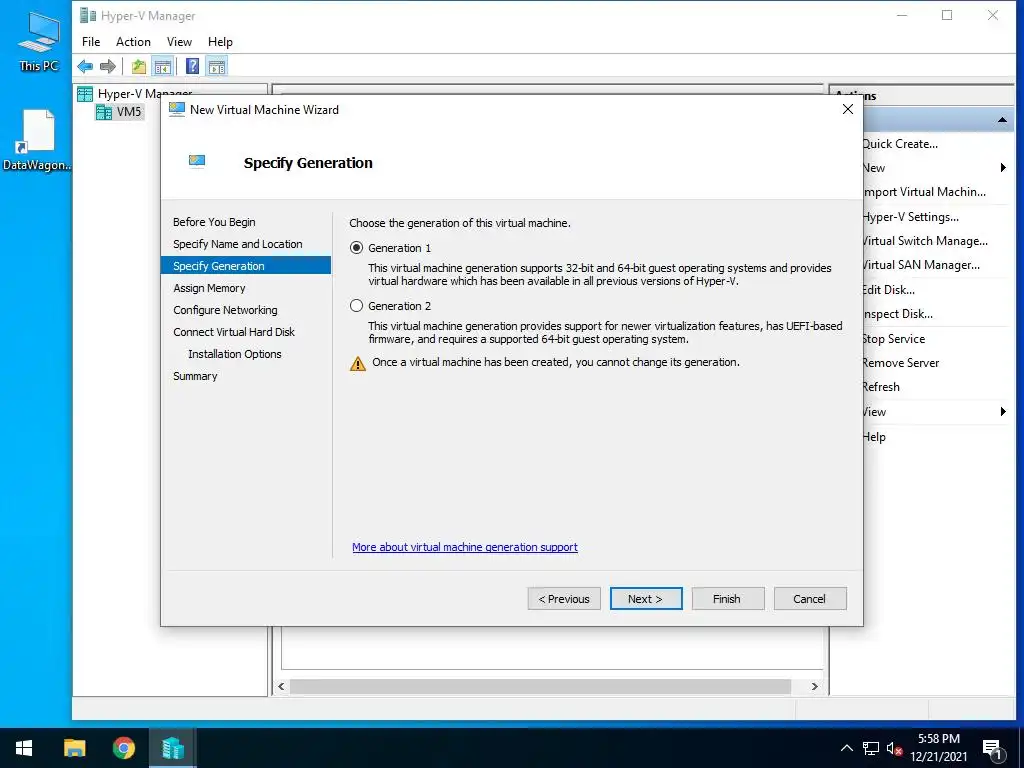Click Stop Service in Actions pane

[894, 339]
